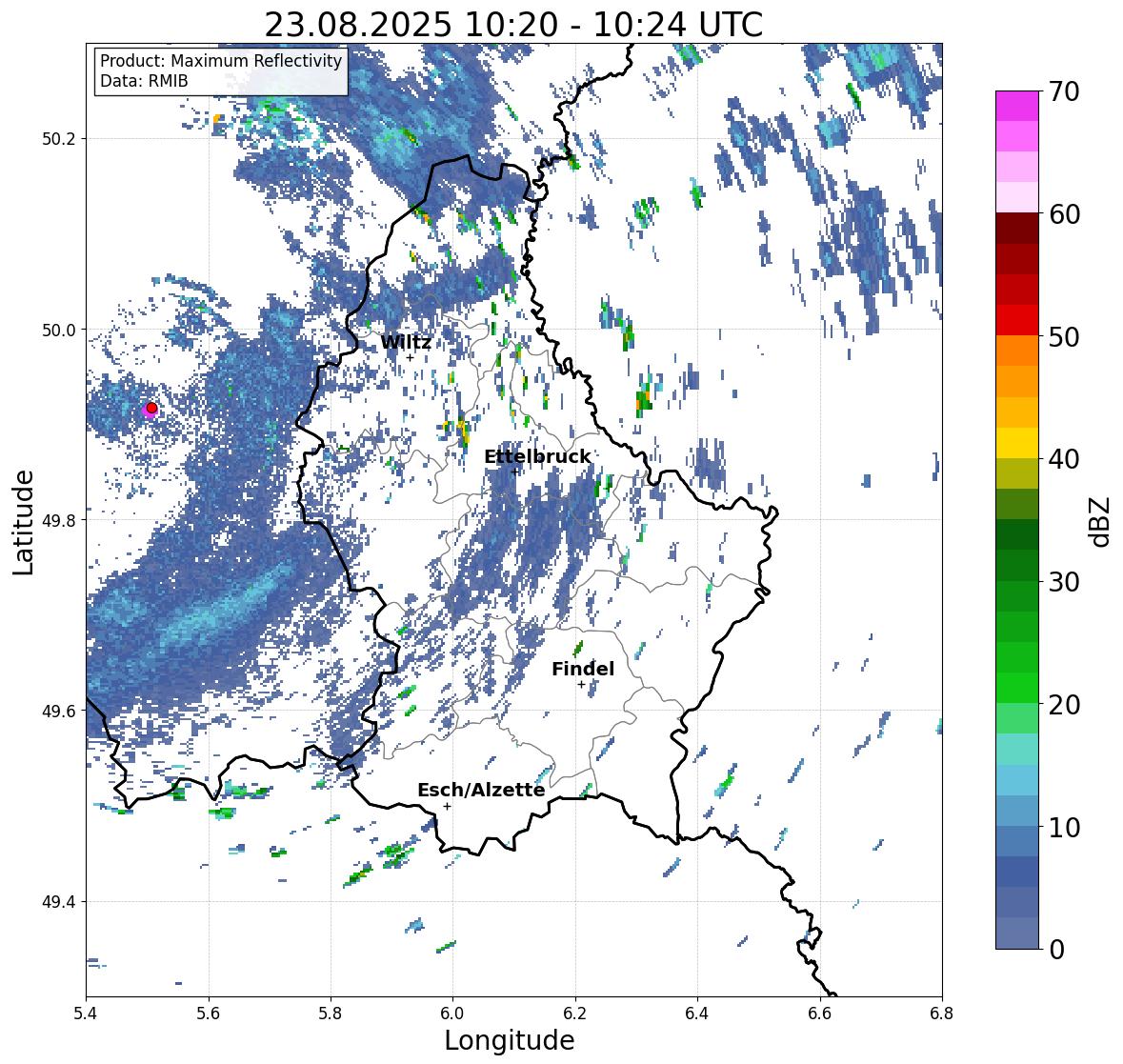The image size is (1123, 1064).
Task: Click the latitude tick label 50.2
Action: coord(59,139)
